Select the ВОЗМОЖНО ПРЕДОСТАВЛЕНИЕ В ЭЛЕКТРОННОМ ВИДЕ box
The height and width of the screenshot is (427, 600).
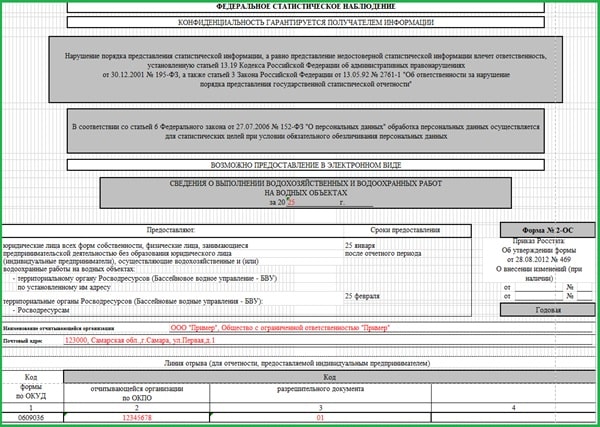[292, 164]
